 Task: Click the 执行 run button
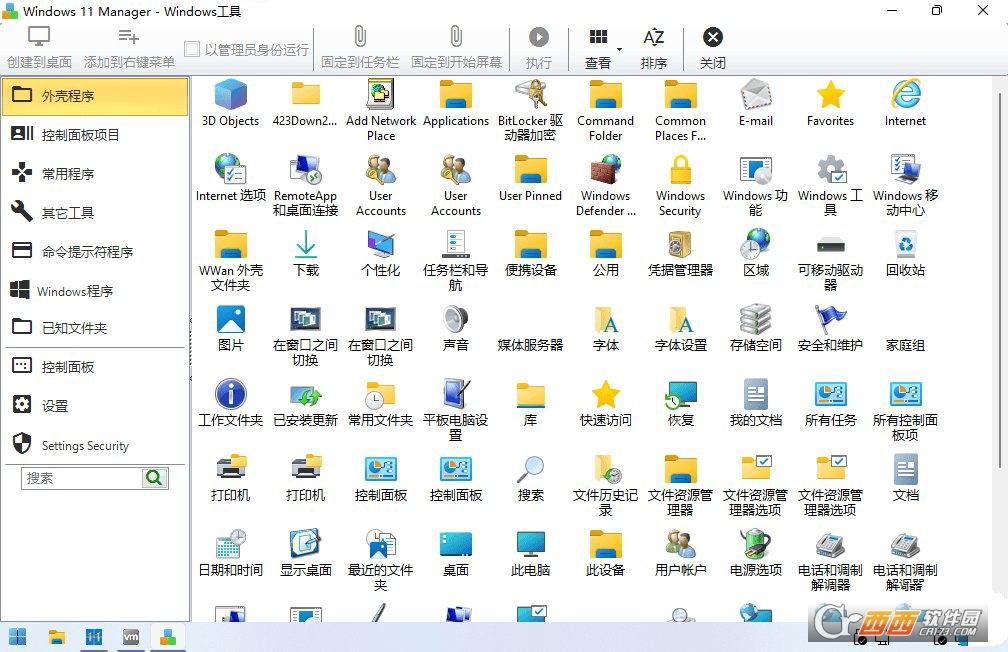click(539, 46)
